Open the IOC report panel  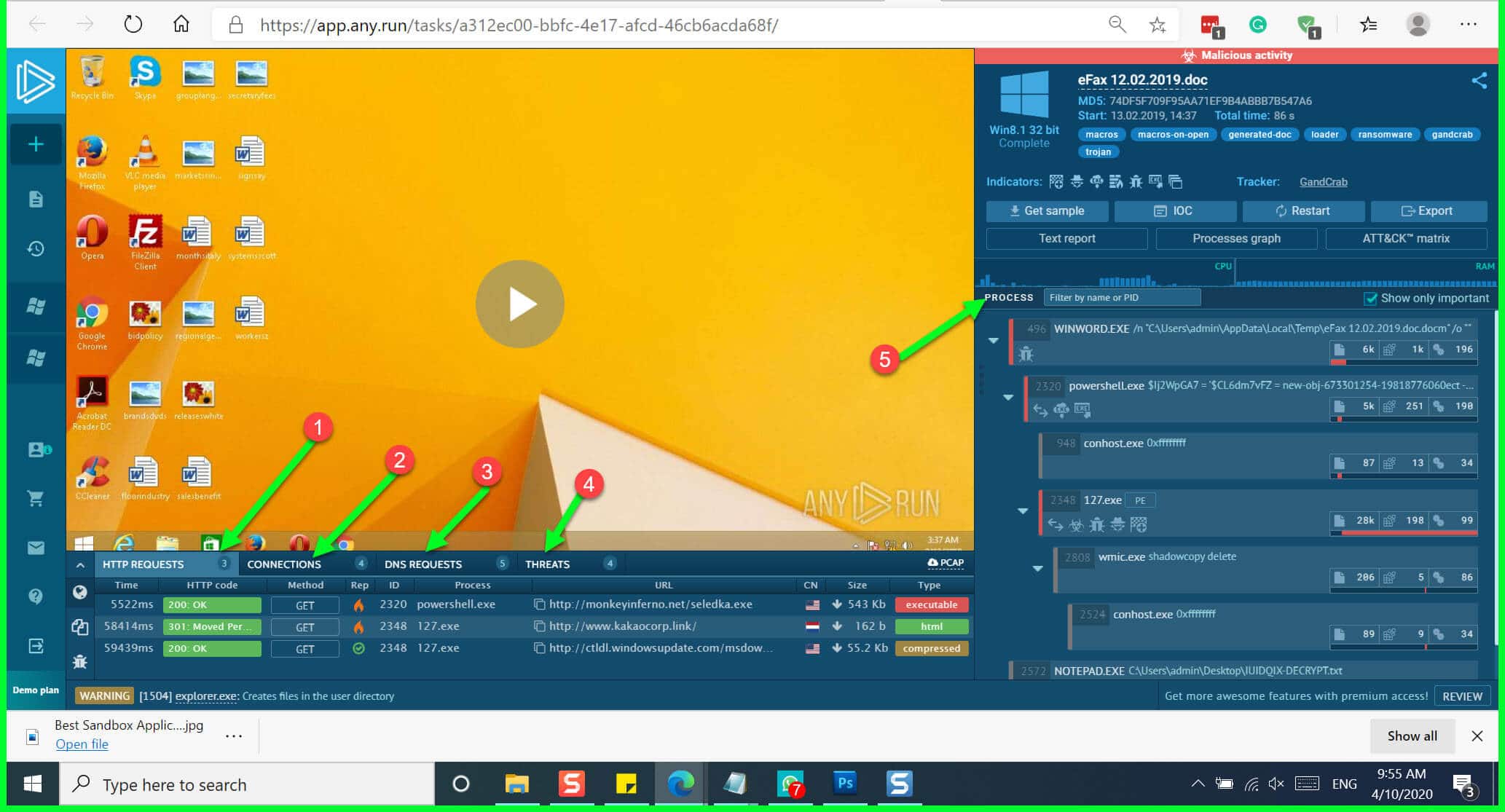pos(1175,211)
